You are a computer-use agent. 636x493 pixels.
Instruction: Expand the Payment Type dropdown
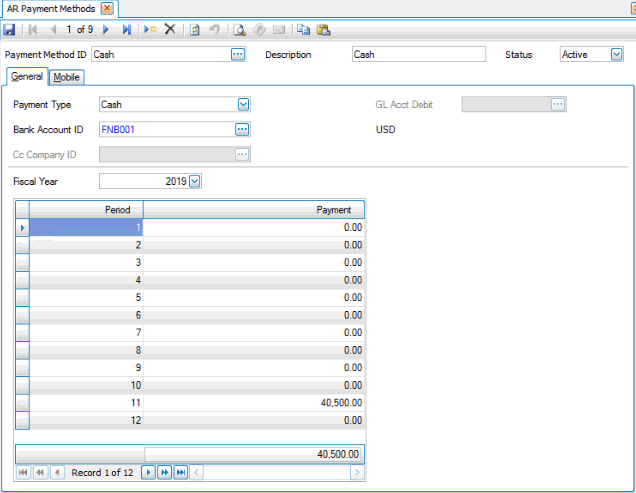point(242,104)
